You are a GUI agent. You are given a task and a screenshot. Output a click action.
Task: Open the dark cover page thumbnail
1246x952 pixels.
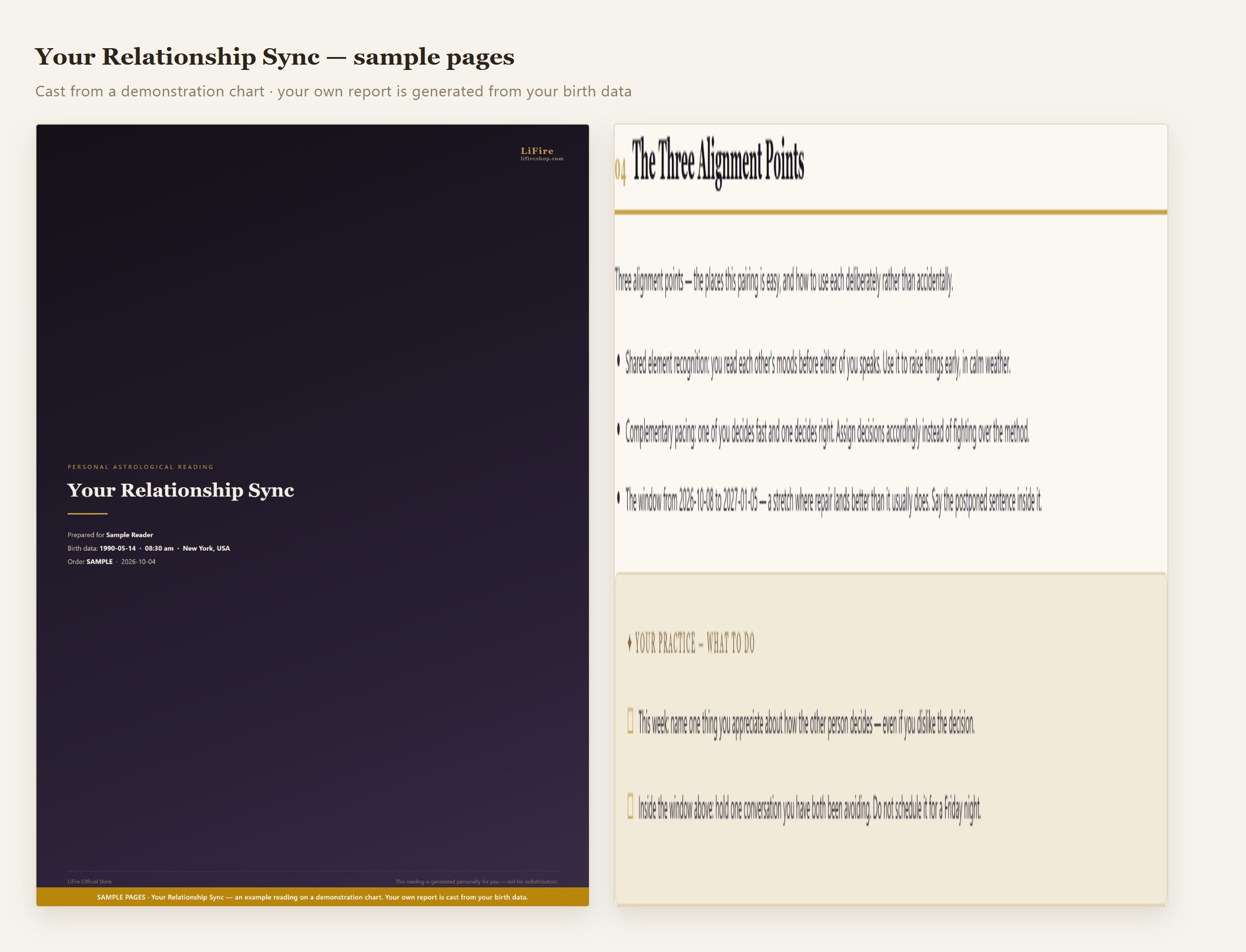312,515
